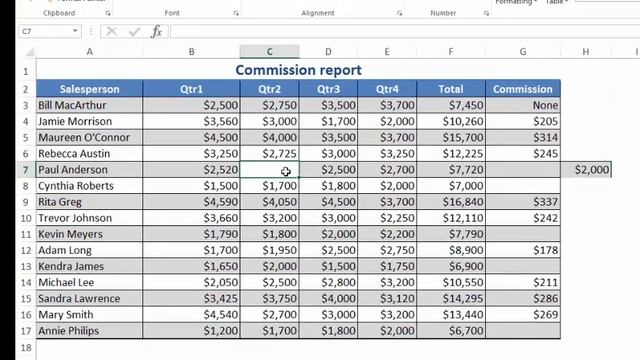This screenshot has height=360, width=640.
Task: Select column A header
Action: pos(89,52)
